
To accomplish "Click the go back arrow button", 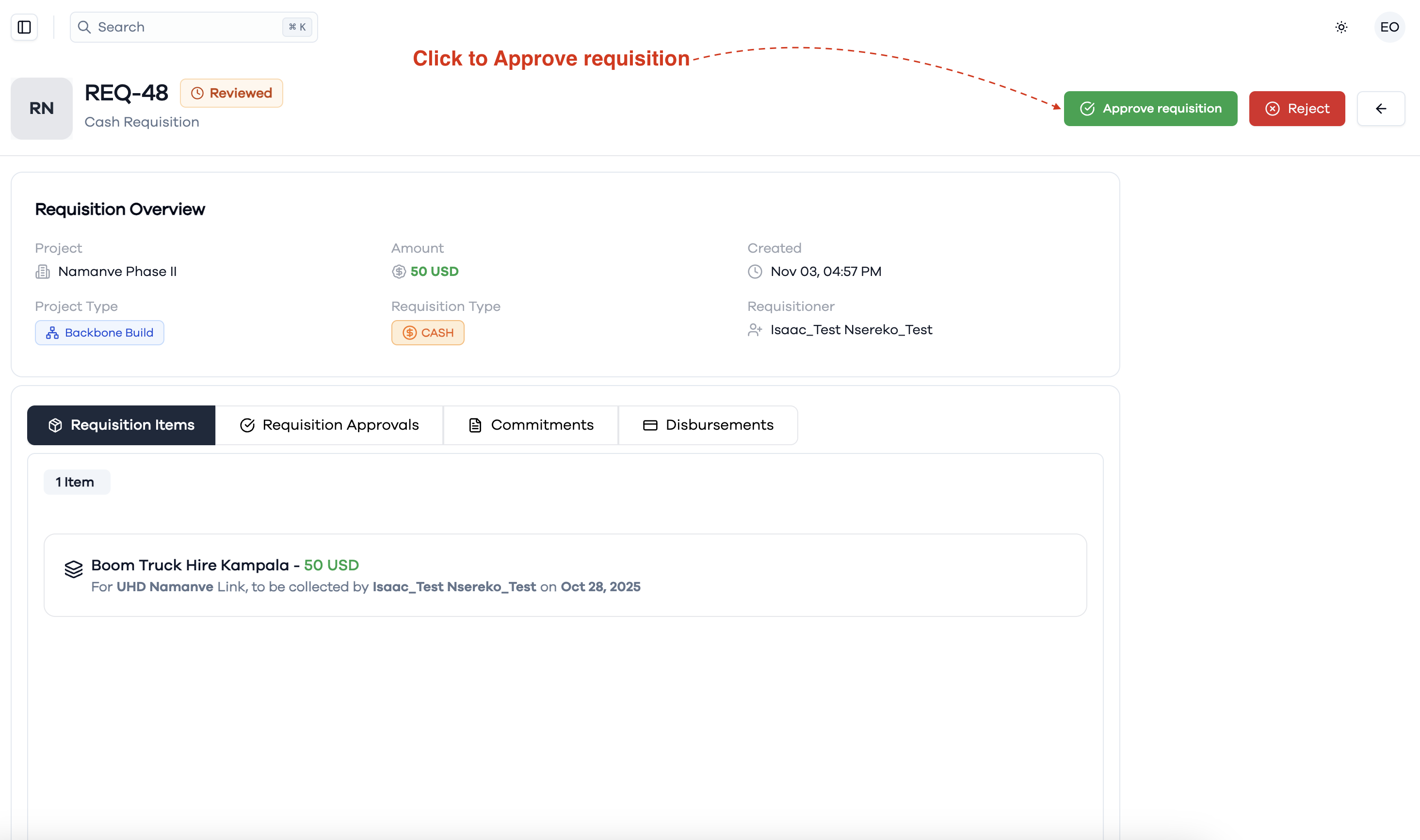I will click(x=1380, y=109).
